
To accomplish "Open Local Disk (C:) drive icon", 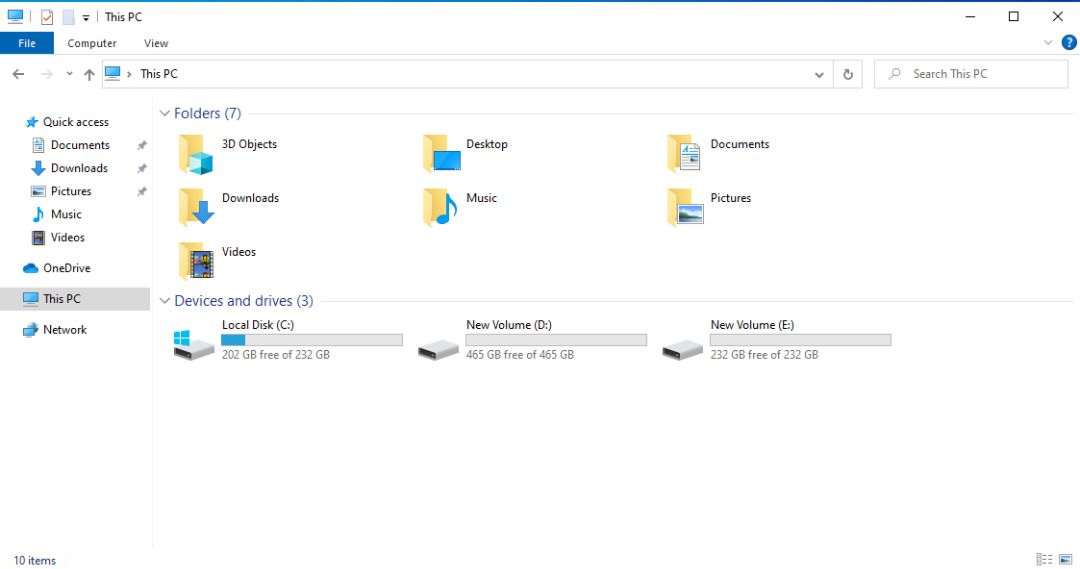I will pyautogui.click(x=194, y=344).
